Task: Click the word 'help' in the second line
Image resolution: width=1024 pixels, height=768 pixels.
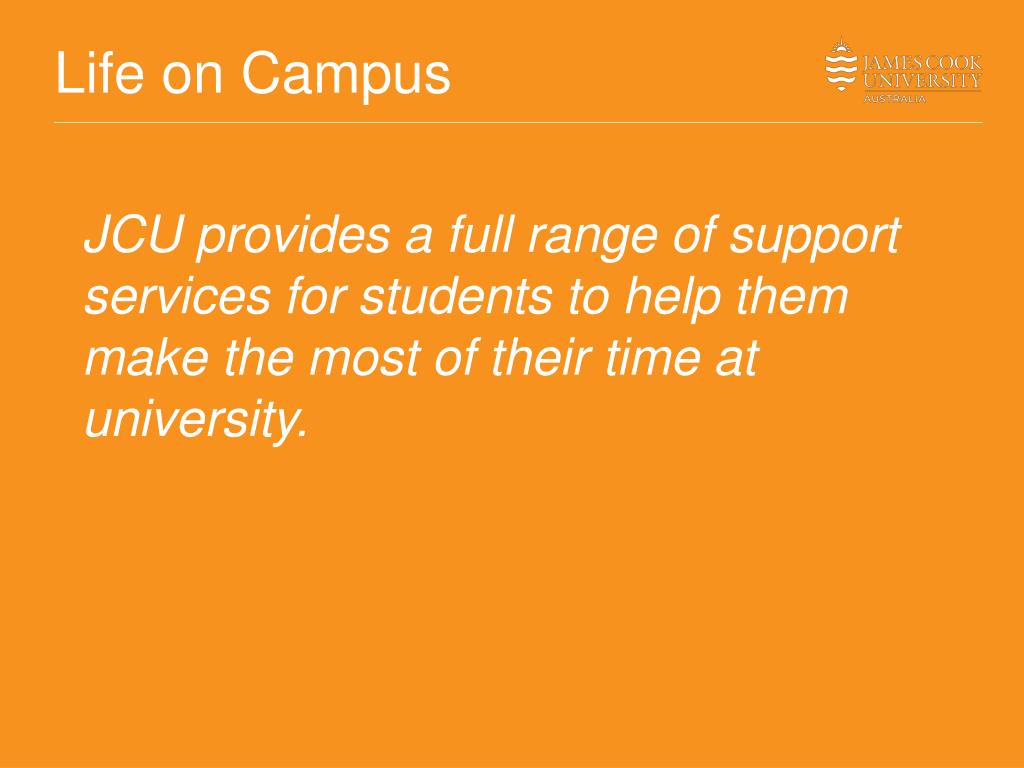Action: 673,298
